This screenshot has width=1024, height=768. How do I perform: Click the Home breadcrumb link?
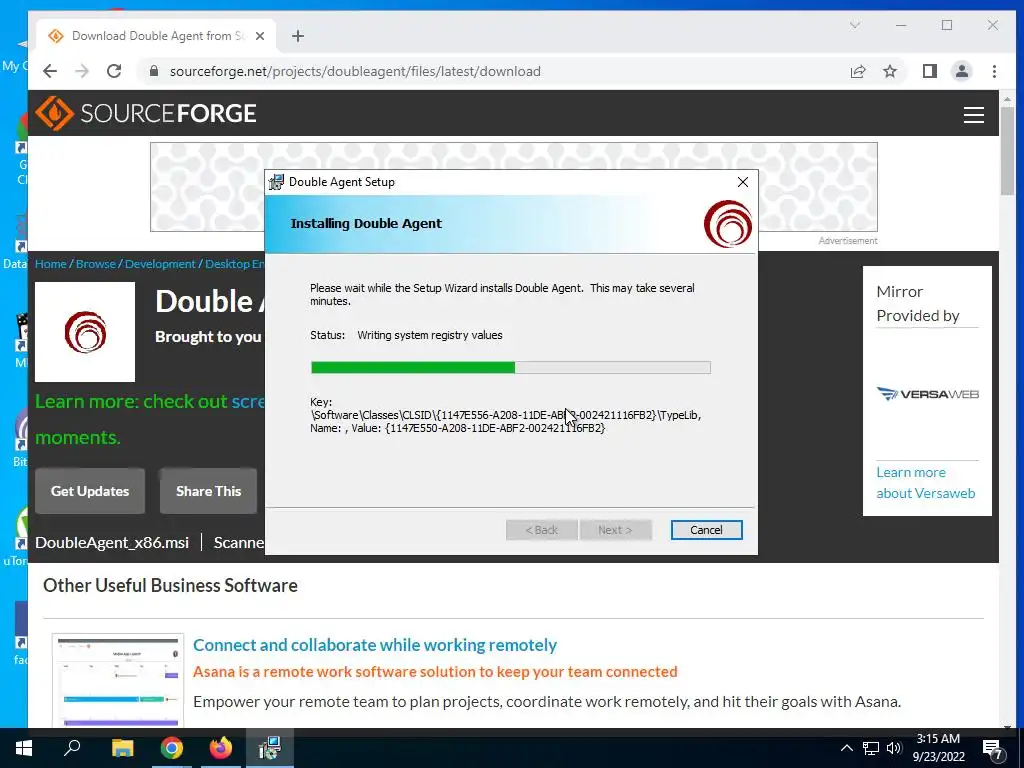tap(50, 264)
